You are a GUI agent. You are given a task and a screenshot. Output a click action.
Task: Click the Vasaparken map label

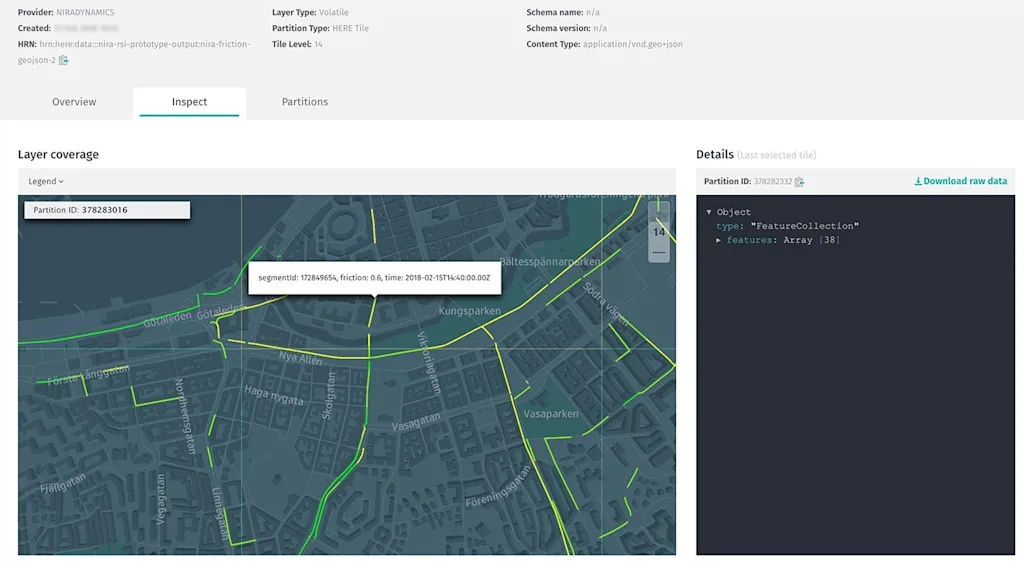tap(551, 414)
